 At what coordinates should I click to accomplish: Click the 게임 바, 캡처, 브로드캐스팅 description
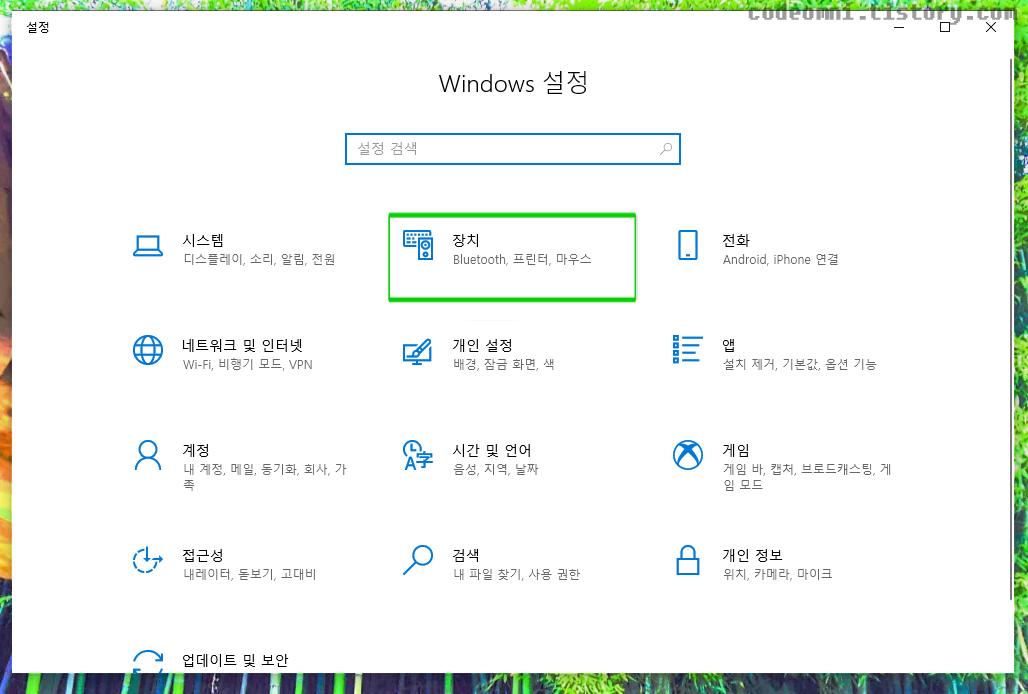[x=807, y=476]
